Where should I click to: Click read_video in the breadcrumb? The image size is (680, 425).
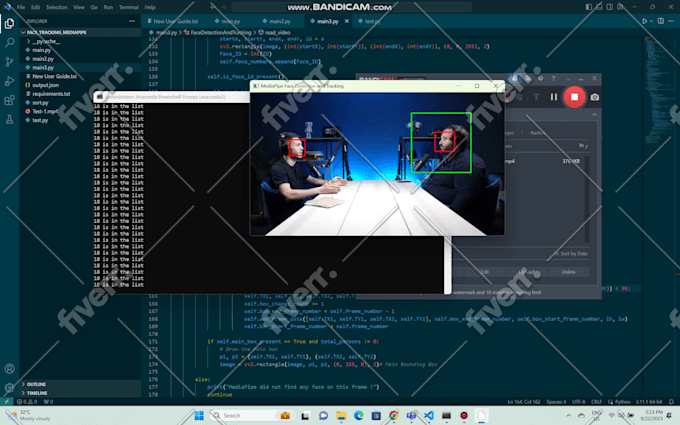(277, 33)
